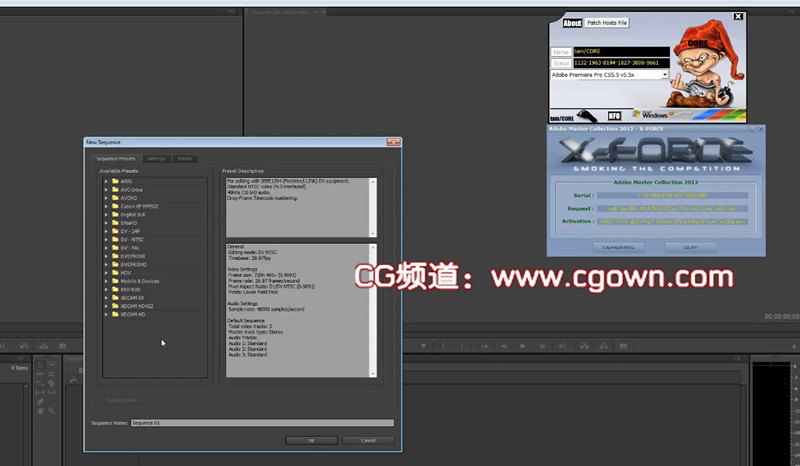
Task: Click the Preset Description scrollbar down arrow
Action: (373, 233)
